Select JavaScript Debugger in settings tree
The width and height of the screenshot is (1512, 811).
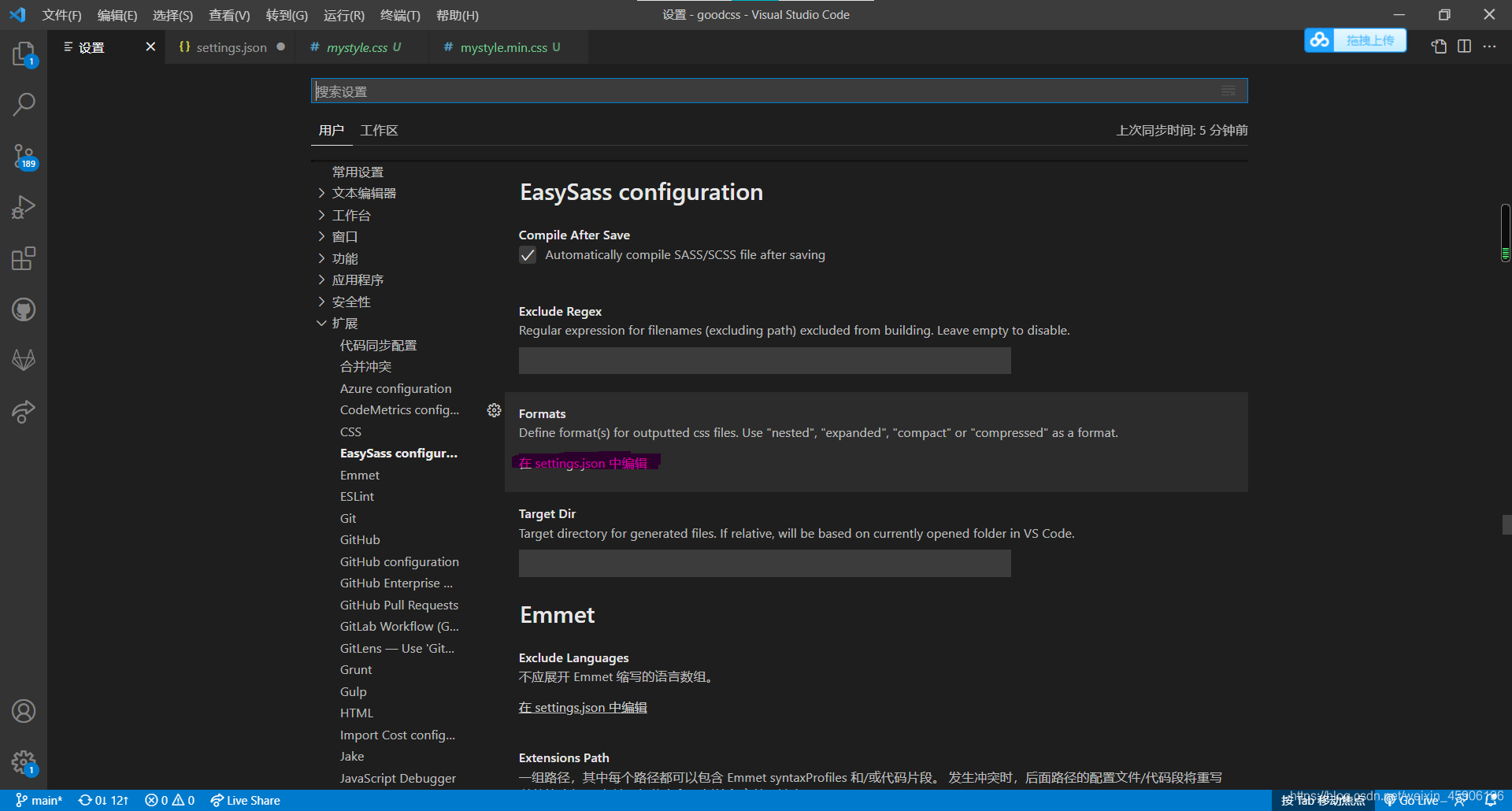pyautogui.click(x=398, y=778)
